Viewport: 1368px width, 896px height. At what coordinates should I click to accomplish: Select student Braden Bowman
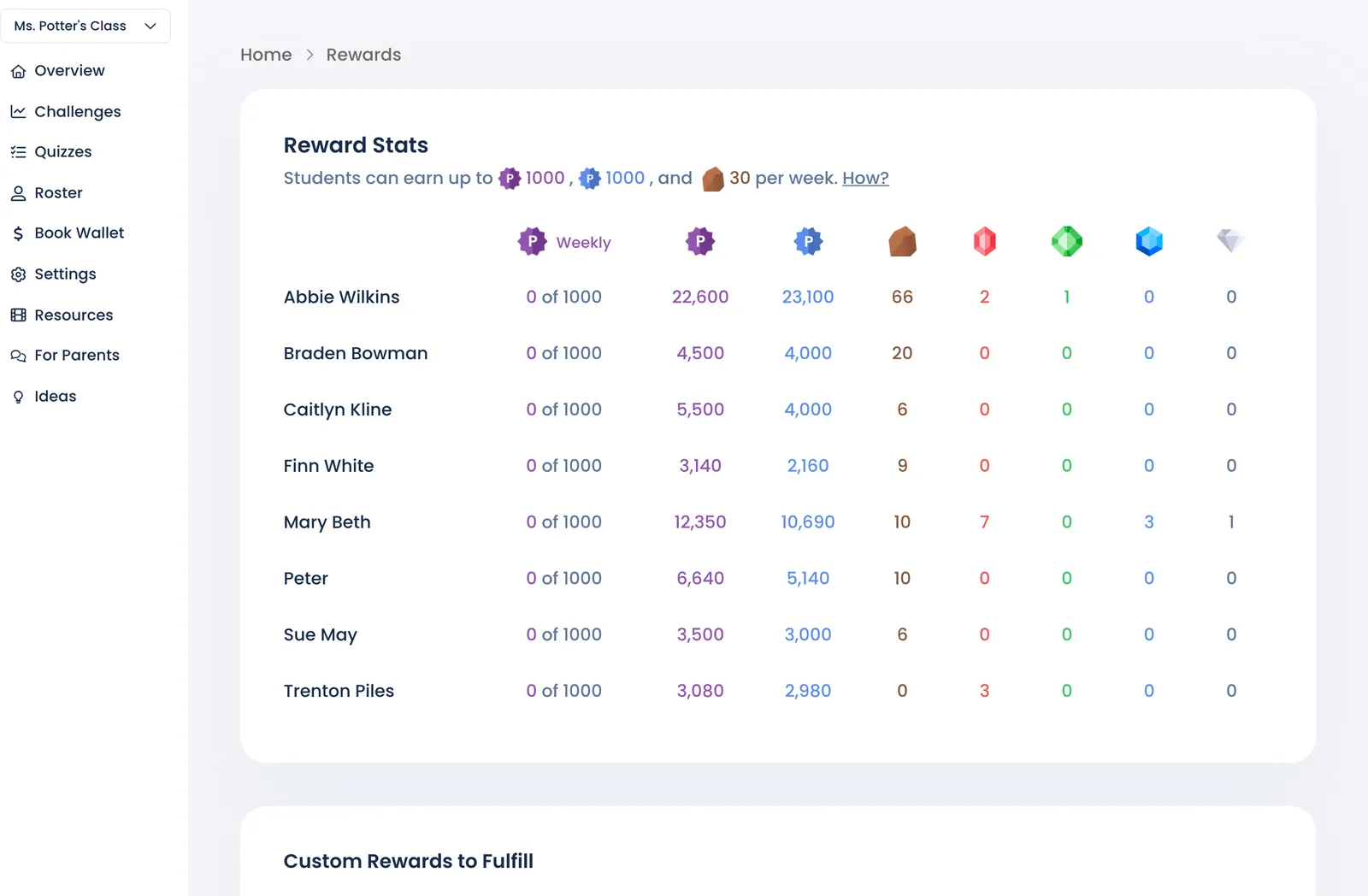356,353
